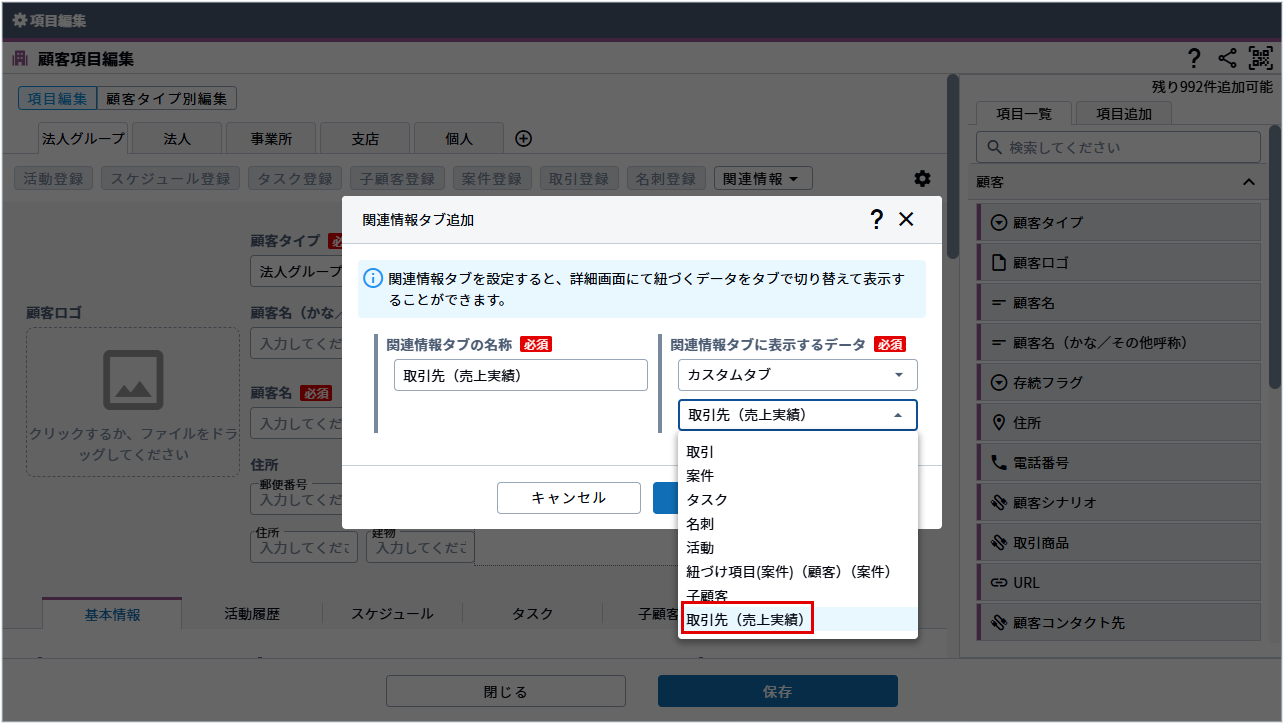Select 案件 from the dropdown list
The width and height of the screenshot is (1284, 724).
click(700, 476)
